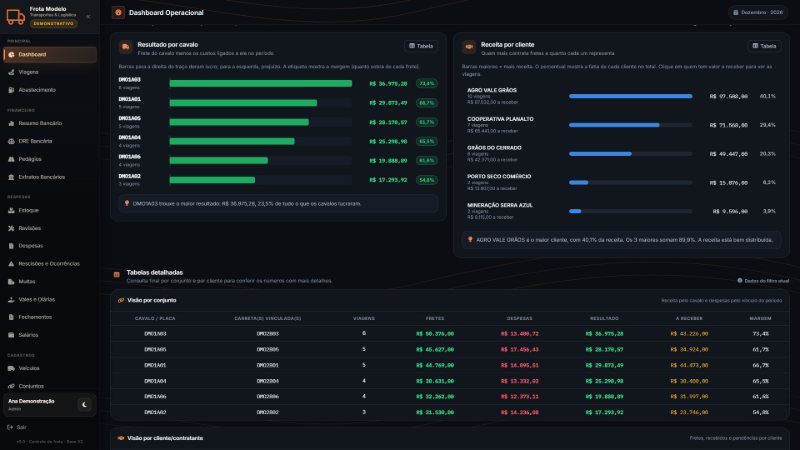Screen dimensions: 800x450
Task: Open the Abastecimento menu label
Action: pos(37,90)
